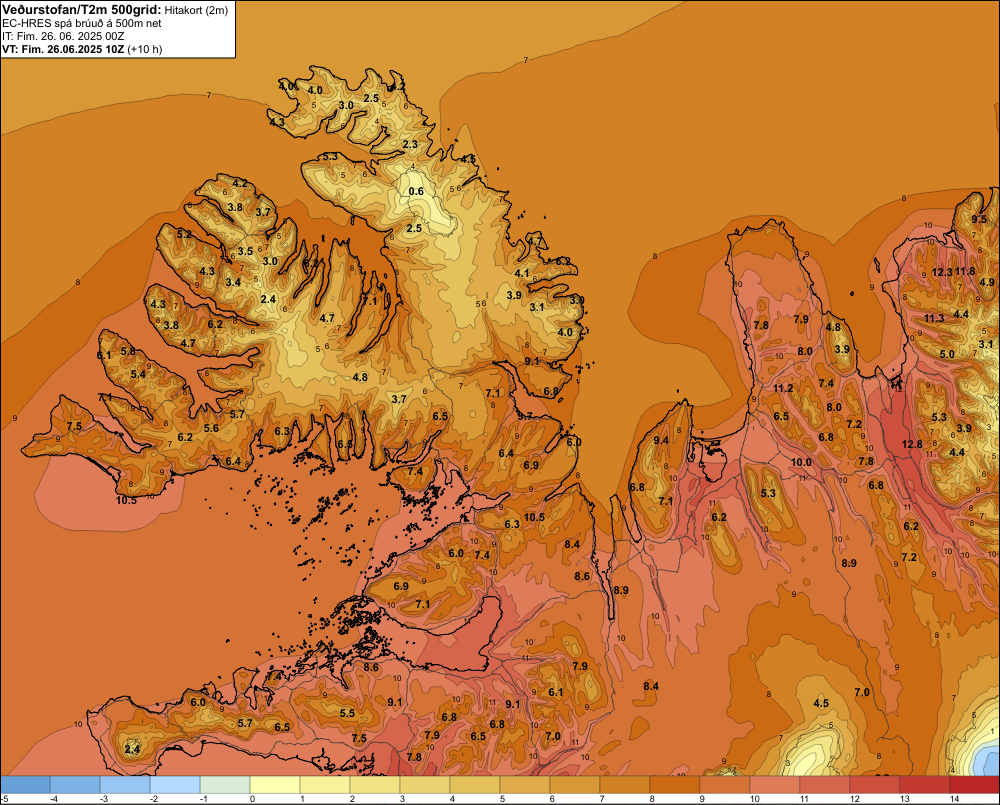The height and width of the screenshot is (805, 1000).
Task: Click the dark red swatch right of 14
Action: [x=974, y=785]
